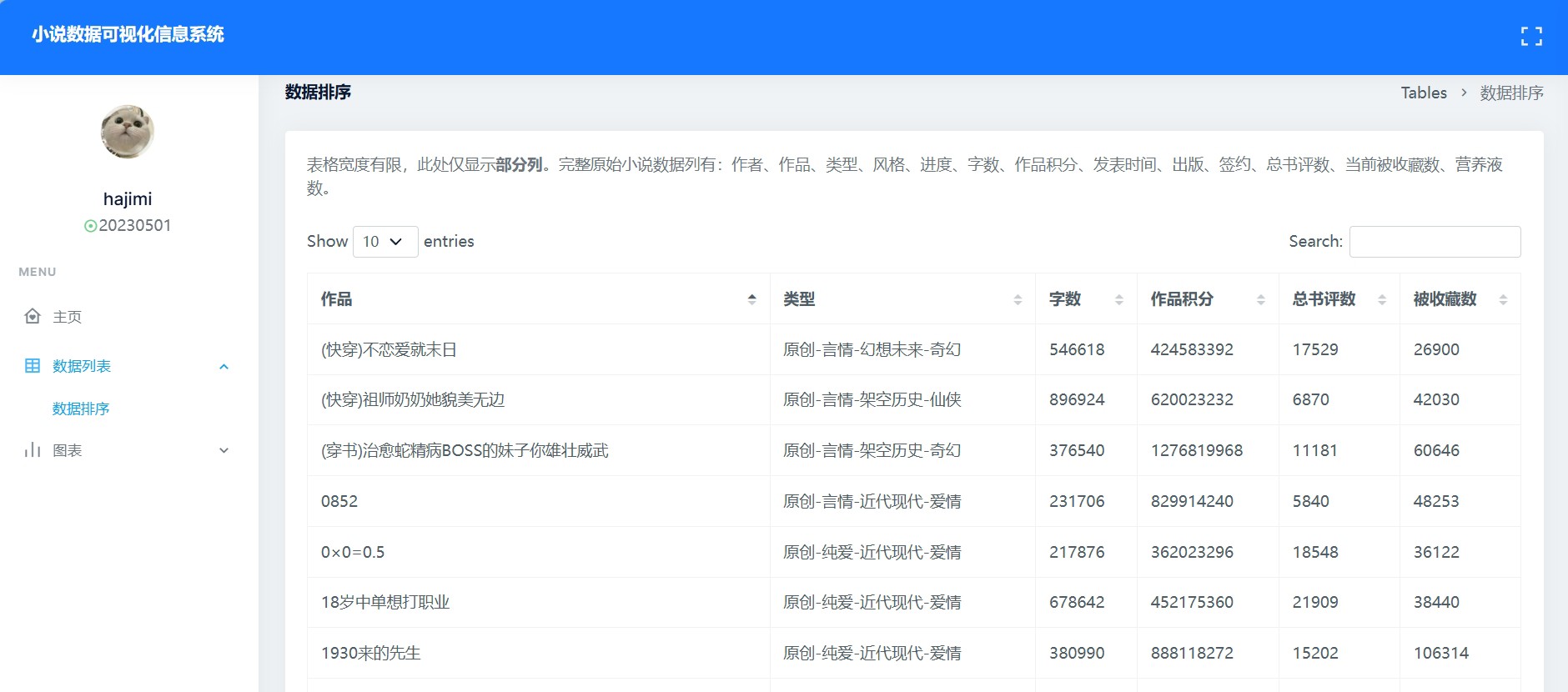This screenshot has height=692, width=1568.
Task: Sort by 类型 column using sort icon
Action: pos(1017,299)
